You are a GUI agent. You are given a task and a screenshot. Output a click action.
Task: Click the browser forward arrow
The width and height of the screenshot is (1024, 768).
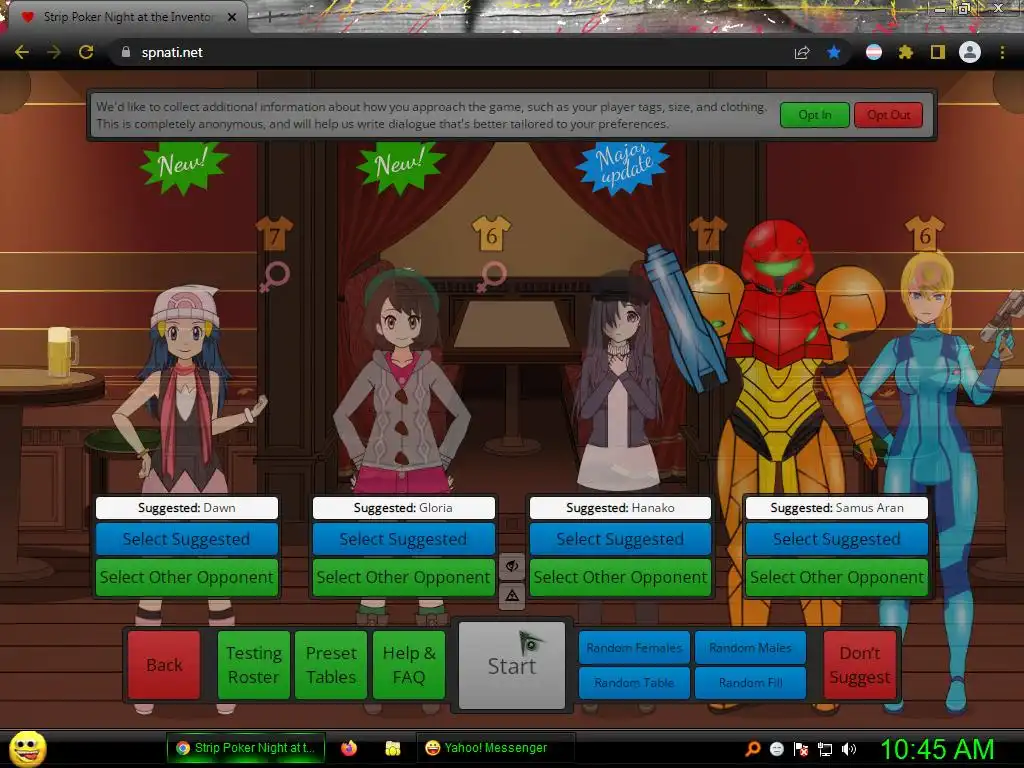pos(54,52)
